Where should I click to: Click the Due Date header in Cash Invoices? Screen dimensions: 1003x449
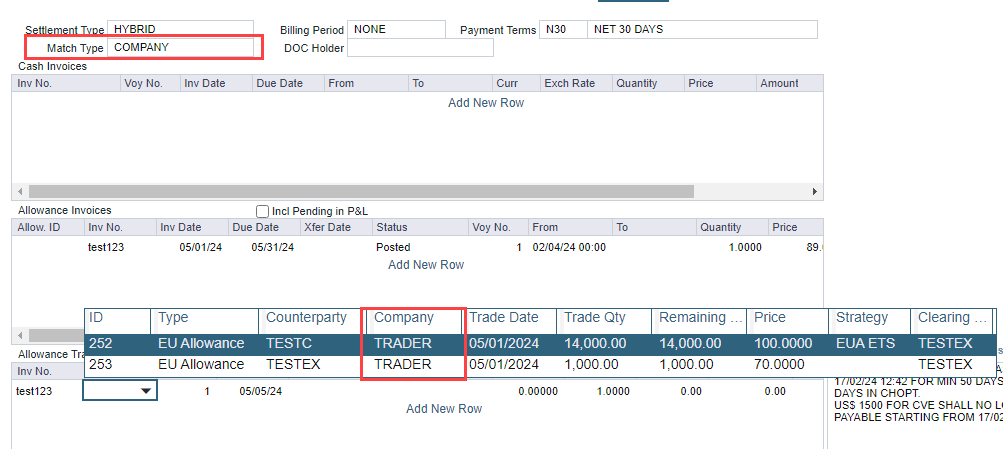(x=279, y=83)
